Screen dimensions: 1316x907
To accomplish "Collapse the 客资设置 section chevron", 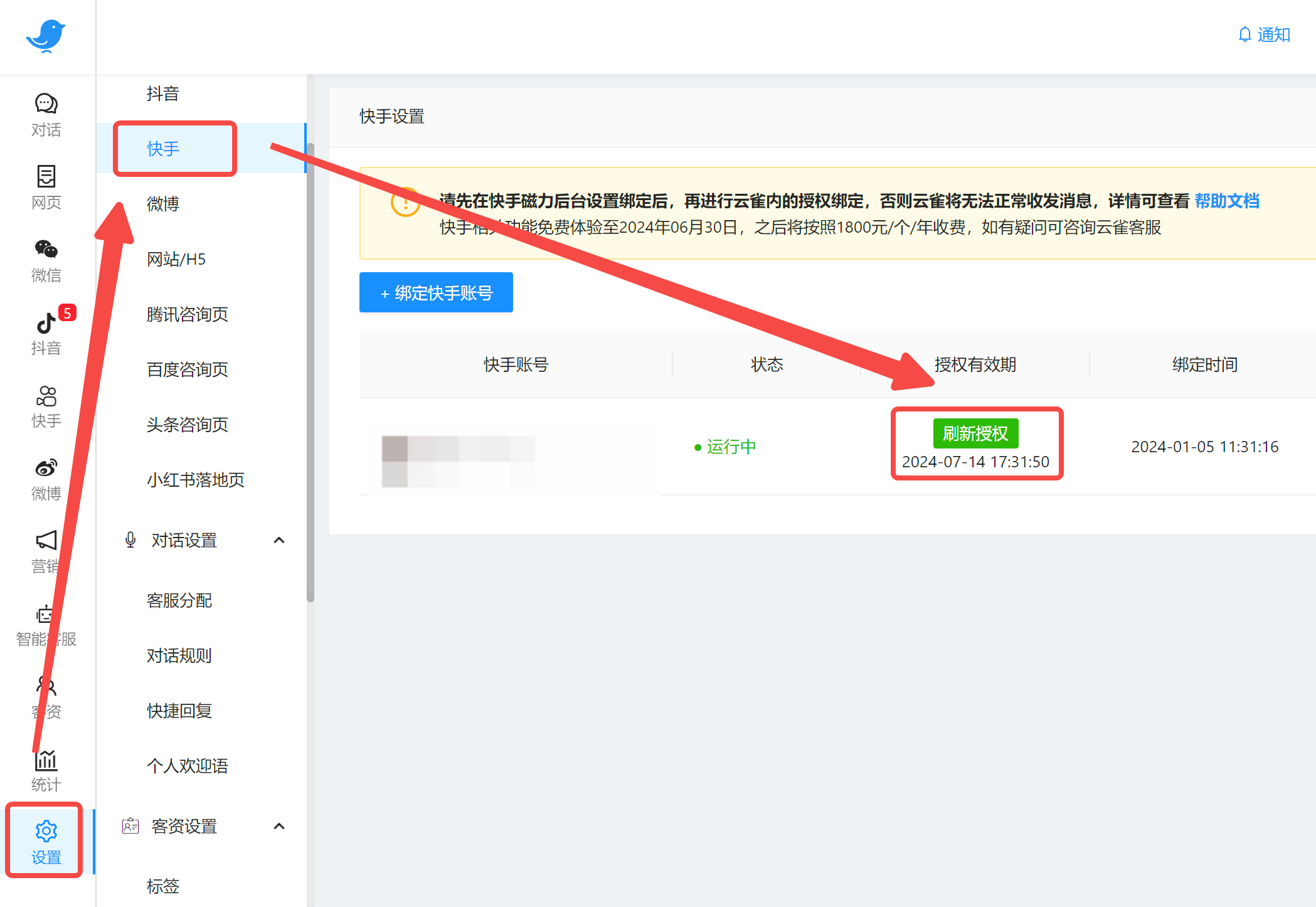I will [x=279, y=826].
